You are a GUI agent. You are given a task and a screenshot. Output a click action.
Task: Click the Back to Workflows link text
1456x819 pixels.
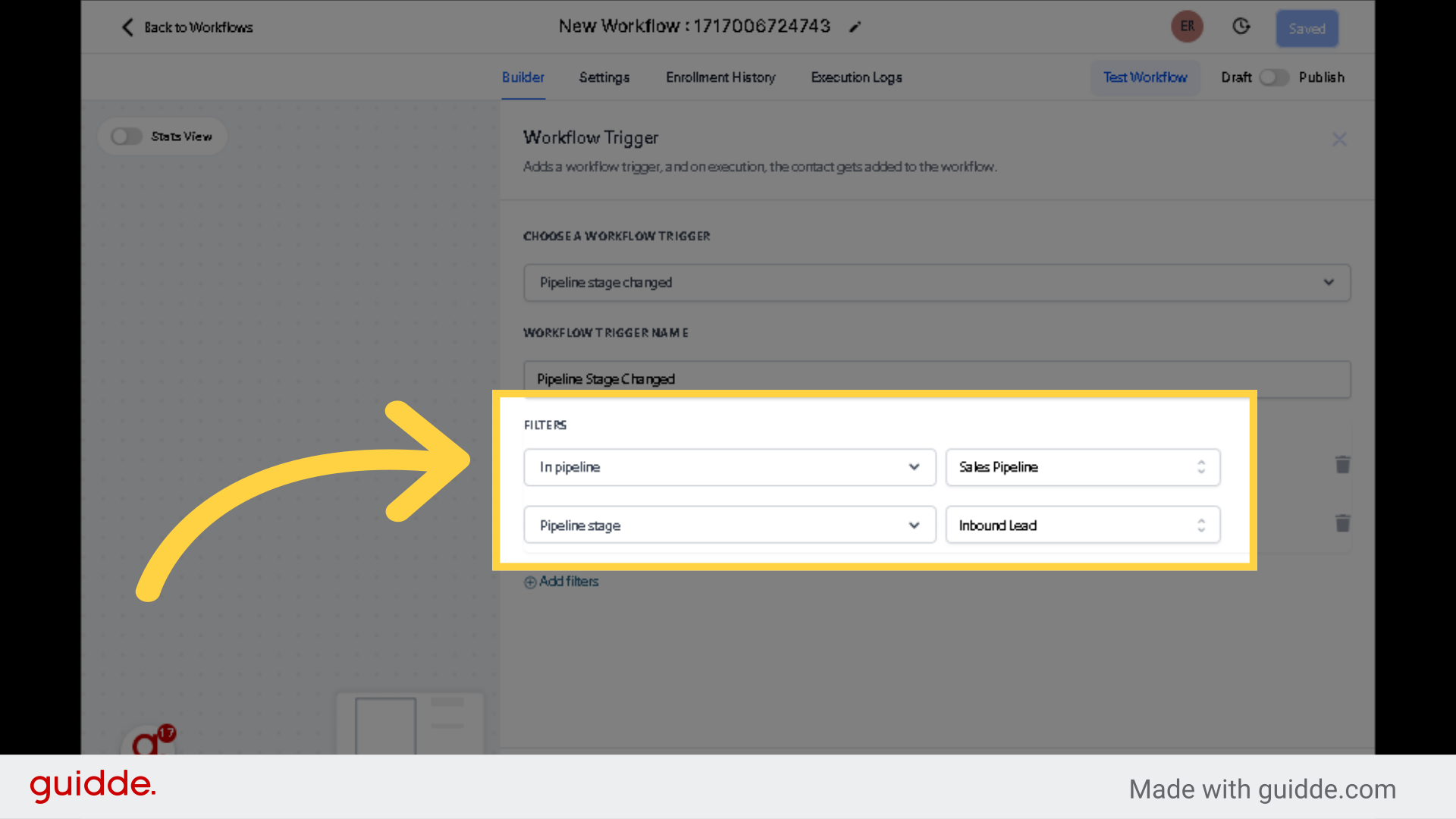click(199, 27)
